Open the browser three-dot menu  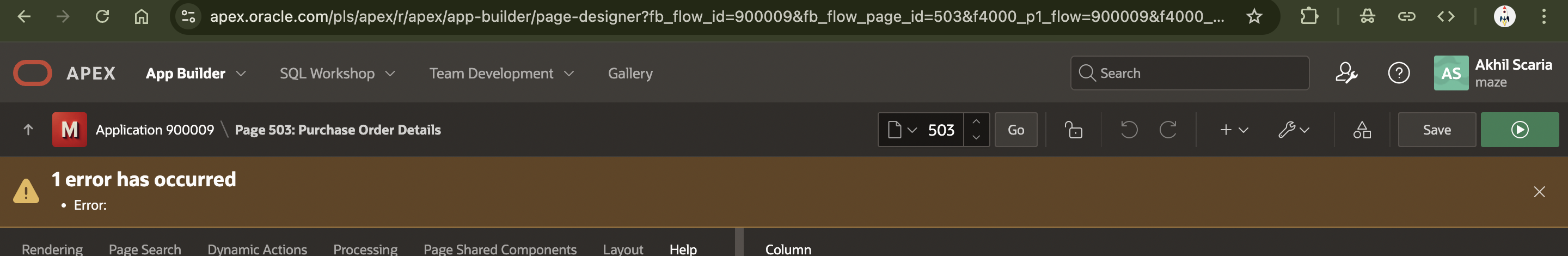[1543, 16]
